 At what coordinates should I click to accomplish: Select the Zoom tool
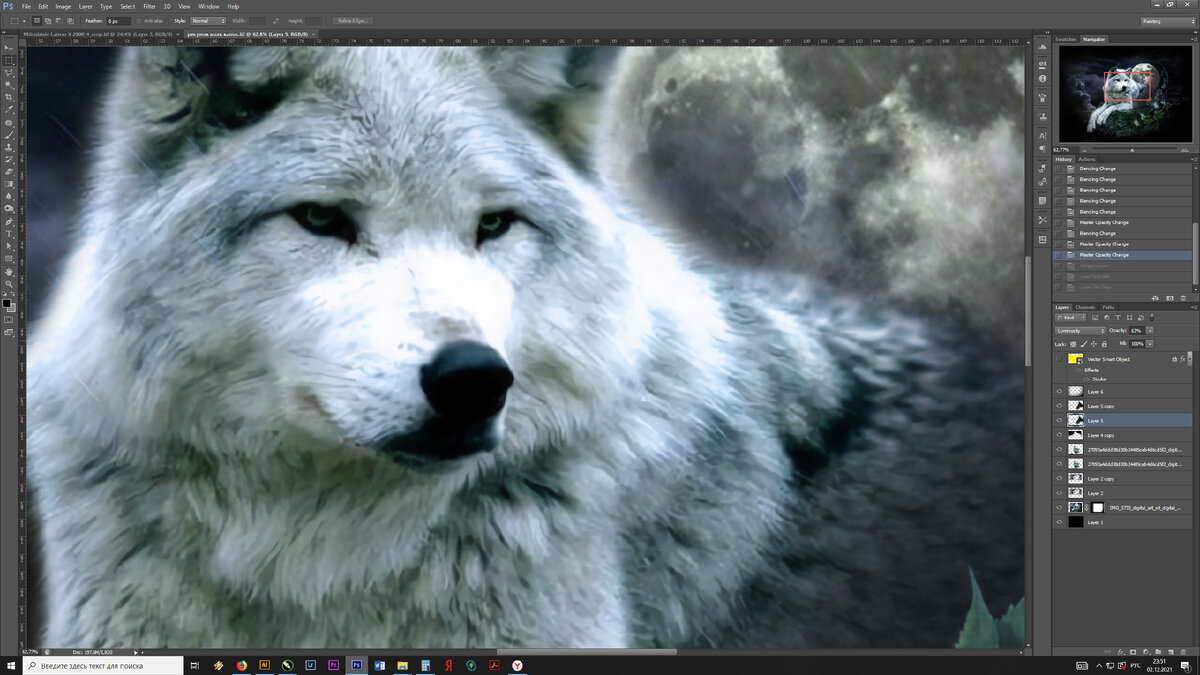pos(9,283)
